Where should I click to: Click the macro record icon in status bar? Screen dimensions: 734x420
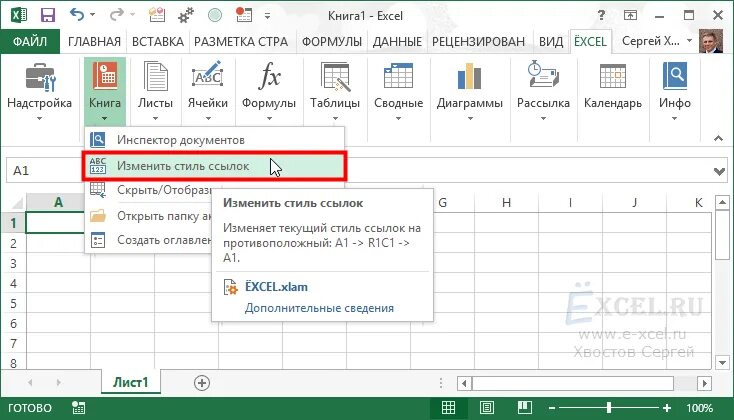(x=79, y=408)
